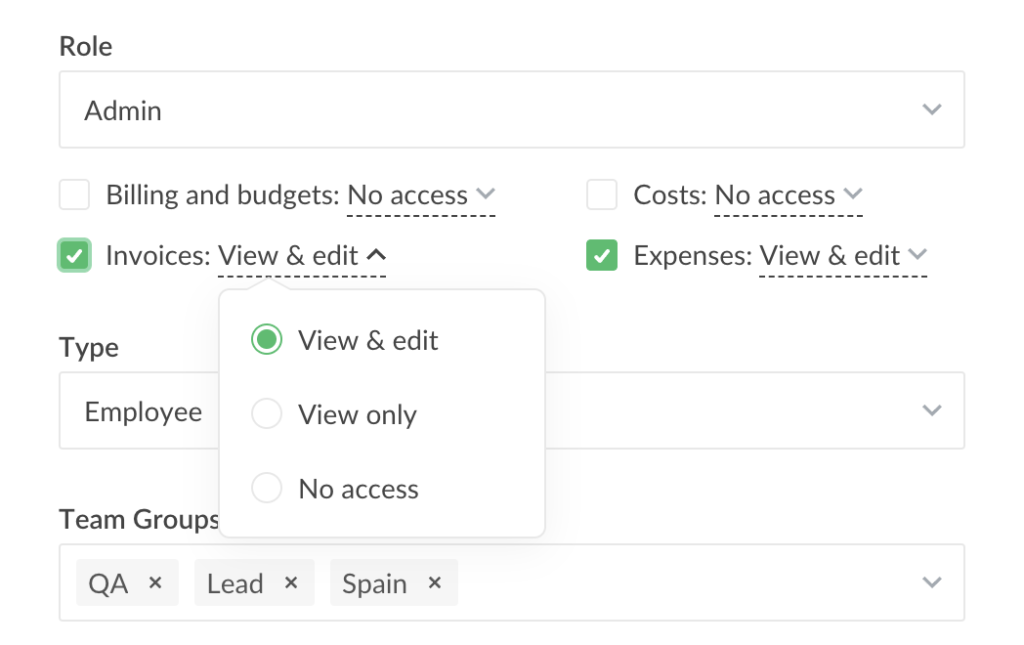1024x645 pixels.
Task: Click the chevron on the Expenses access dropdown
Action: point(917,255)
